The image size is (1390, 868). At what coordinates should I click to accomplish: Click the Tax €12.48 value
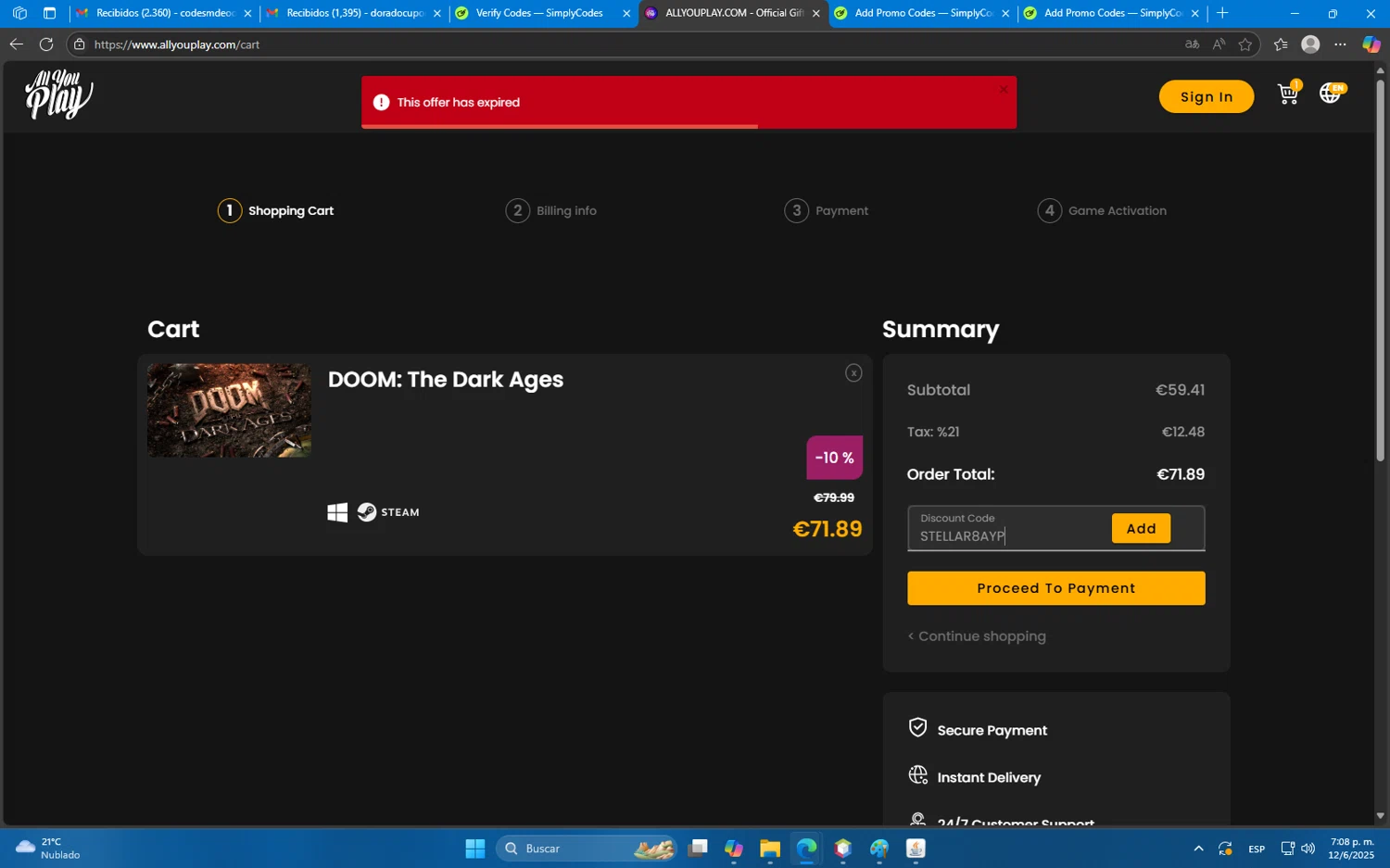tap(1183, 432)
